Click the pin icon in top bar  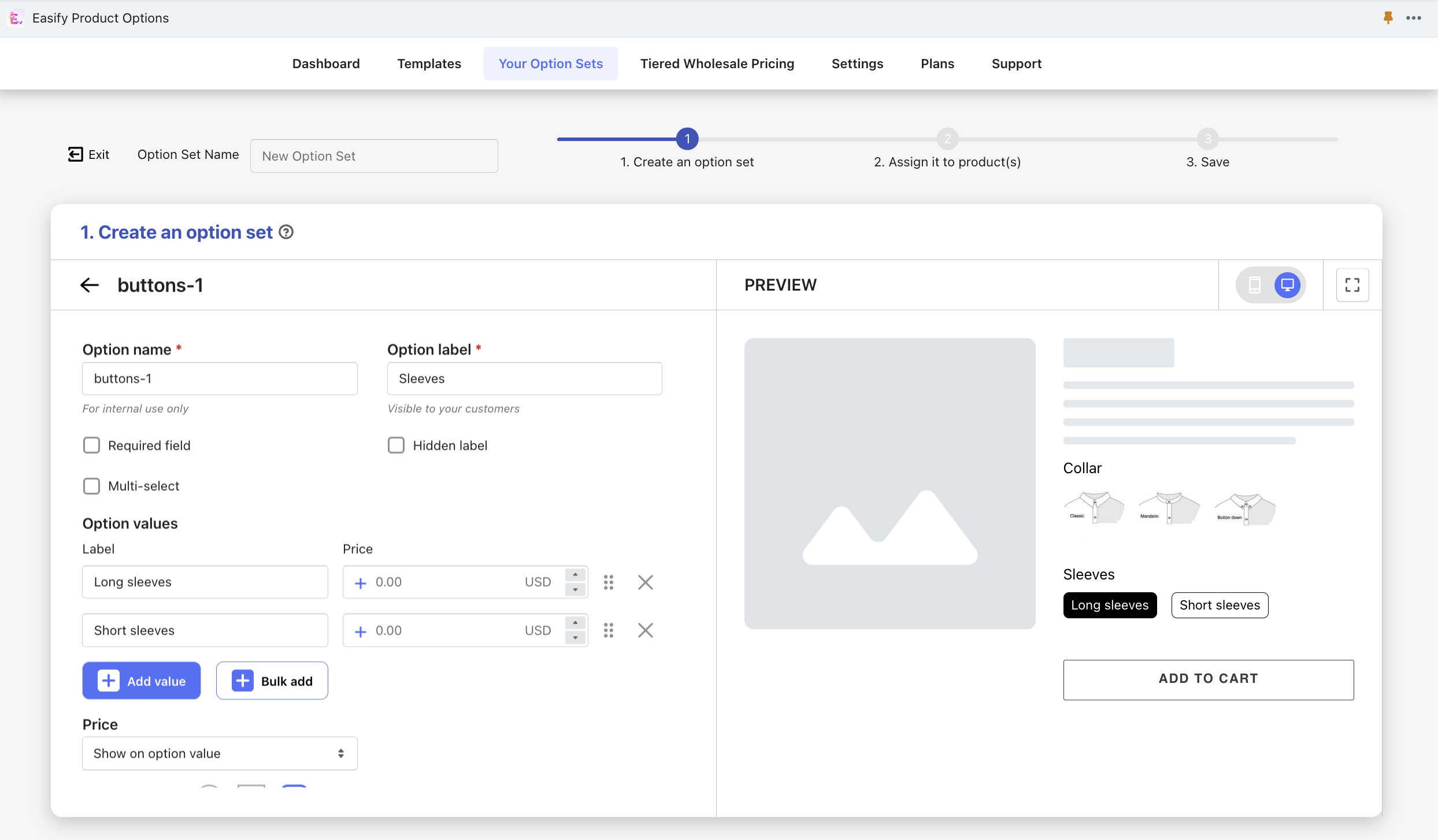click(x=1388, y=18)
